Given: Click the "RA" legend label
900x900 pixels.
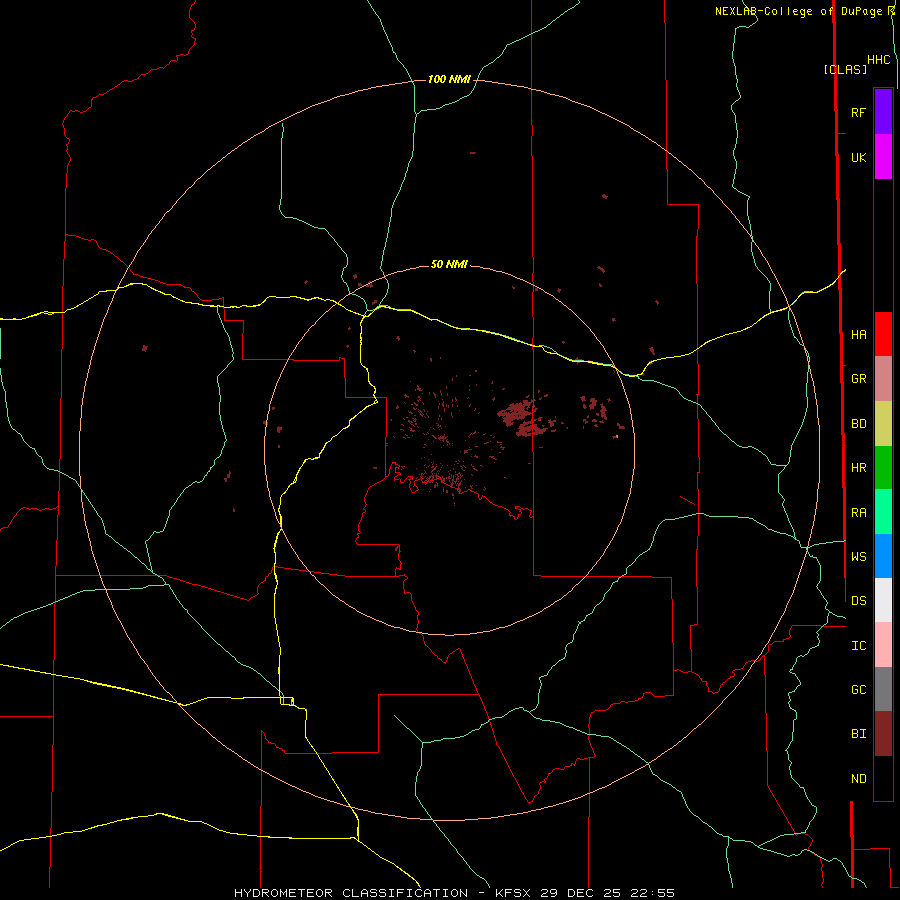Looking at the screenshot, I should 858,513.
